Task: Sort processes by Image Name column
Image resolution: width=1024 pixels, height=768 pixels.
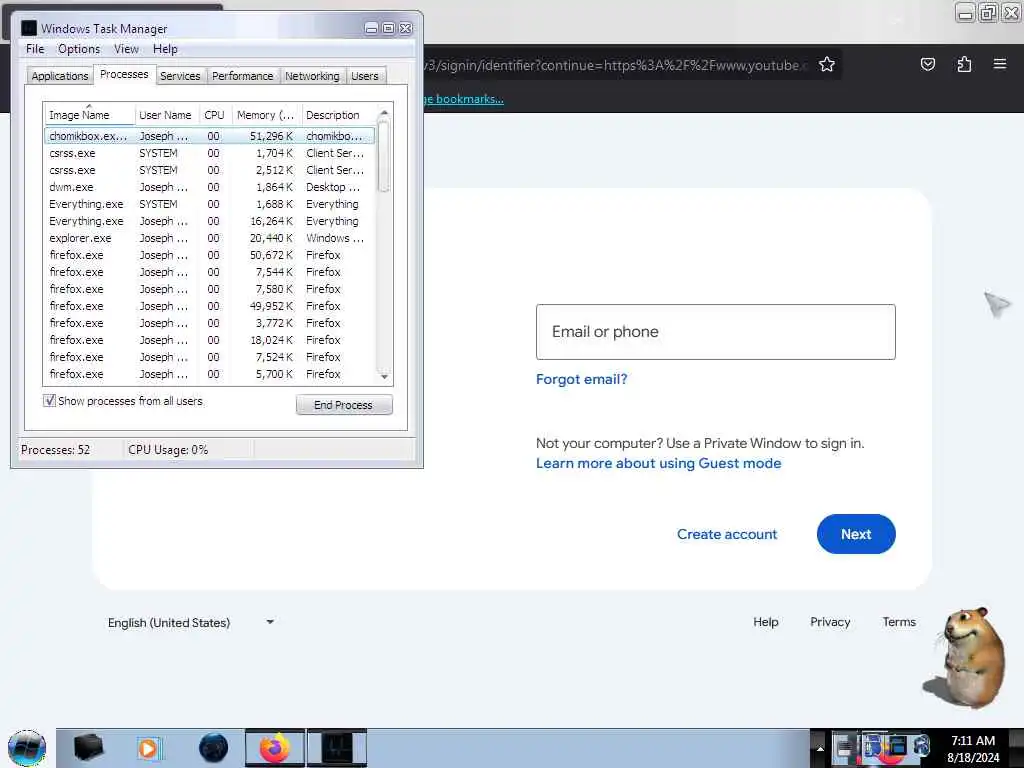Action: coord(89,115)
